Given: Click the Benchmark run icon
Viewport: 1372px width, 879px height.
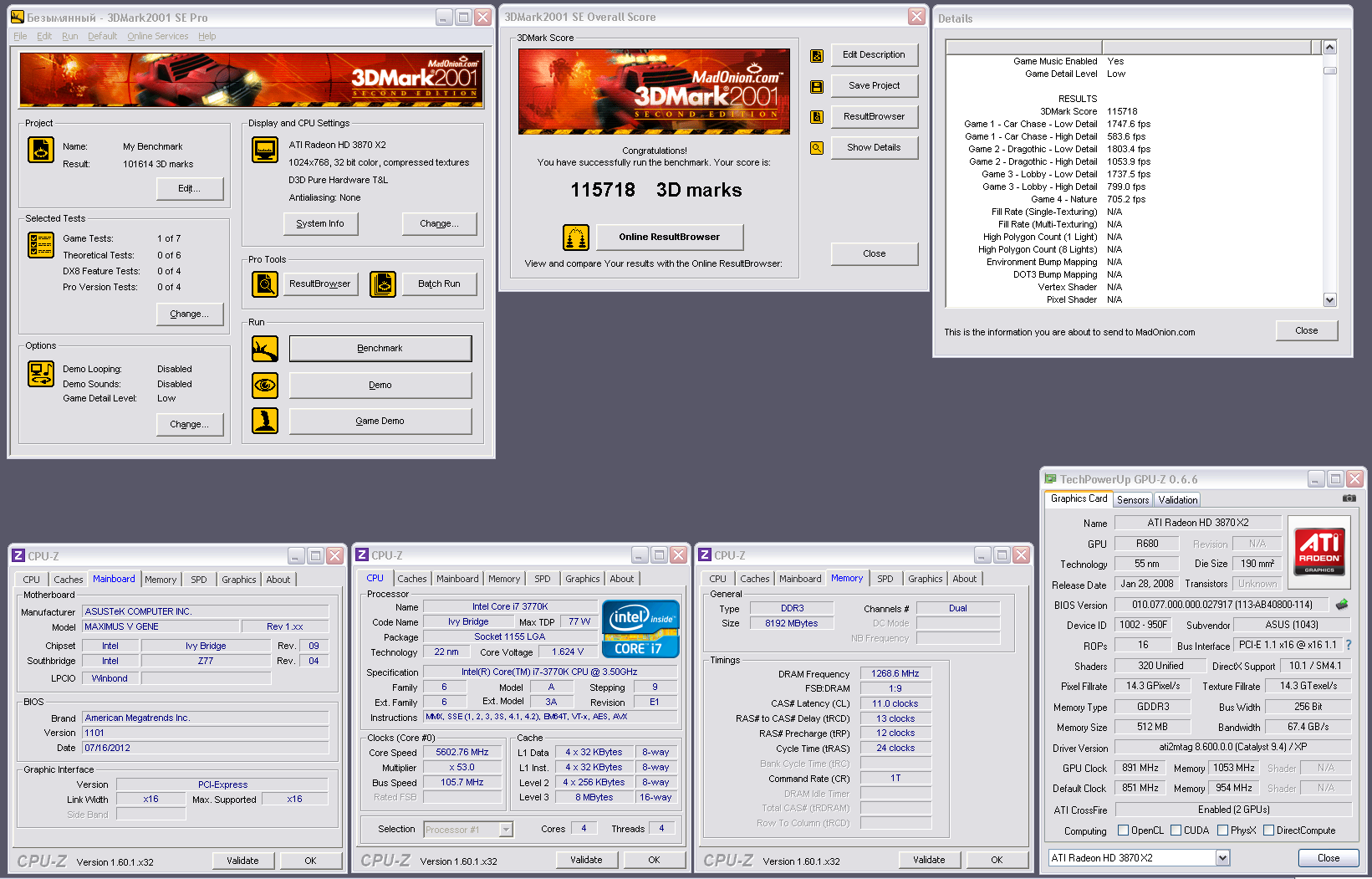Looking at the screenshot, I should tap(265, 349).
